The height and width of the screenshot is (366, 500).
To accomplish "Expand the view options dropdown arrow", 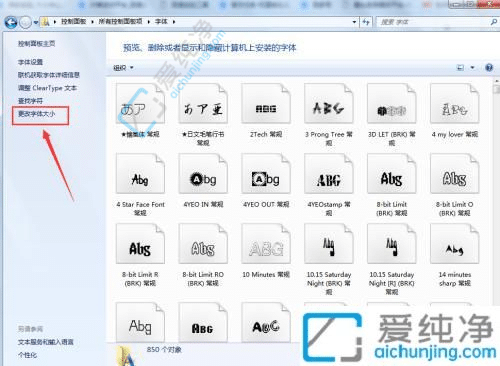I will (472, 68).
